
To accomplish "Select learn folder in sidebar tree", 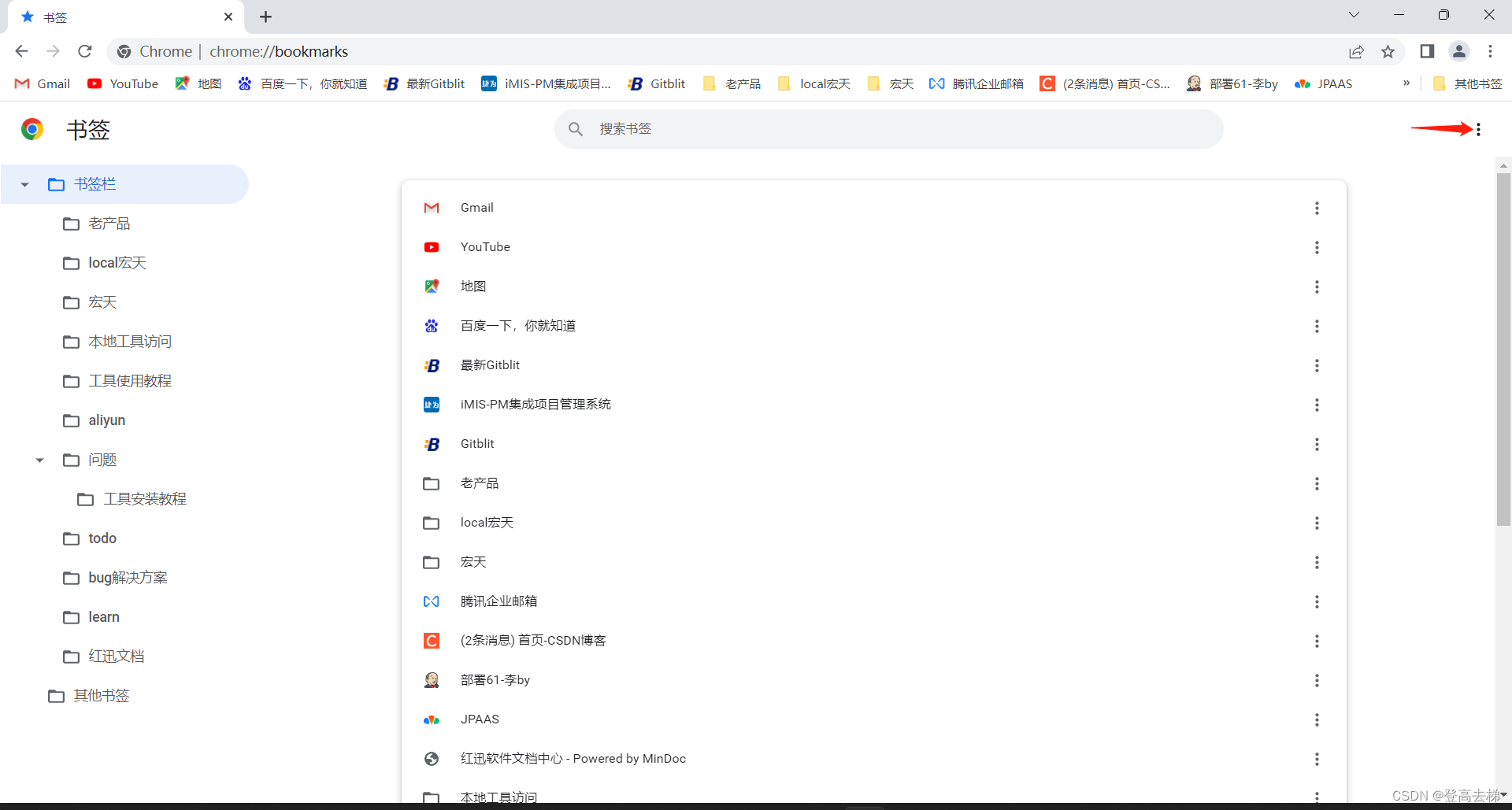I will pos(104,618).
